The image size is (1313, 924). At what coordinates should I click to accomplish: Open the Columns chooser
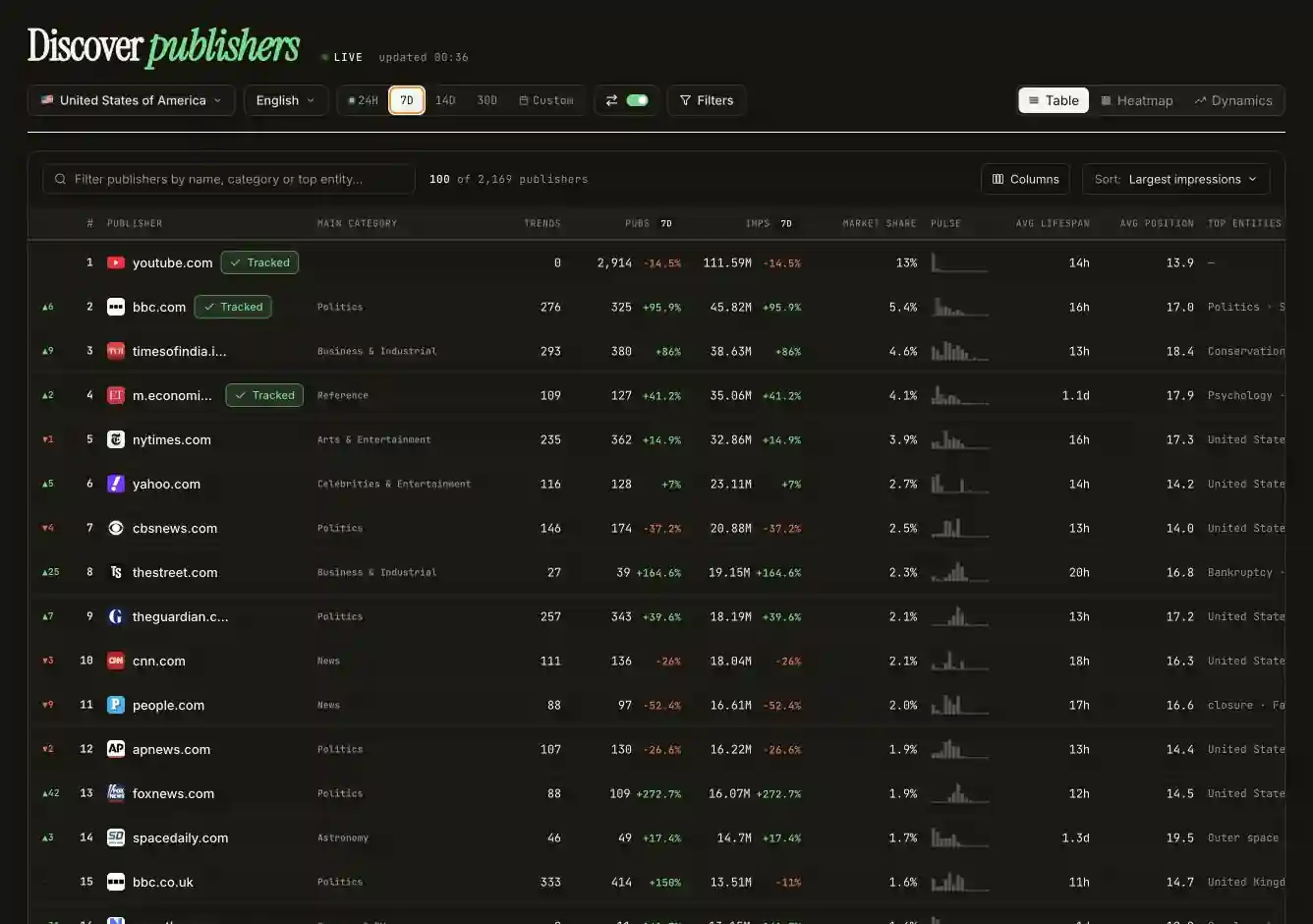[1026, 179]
